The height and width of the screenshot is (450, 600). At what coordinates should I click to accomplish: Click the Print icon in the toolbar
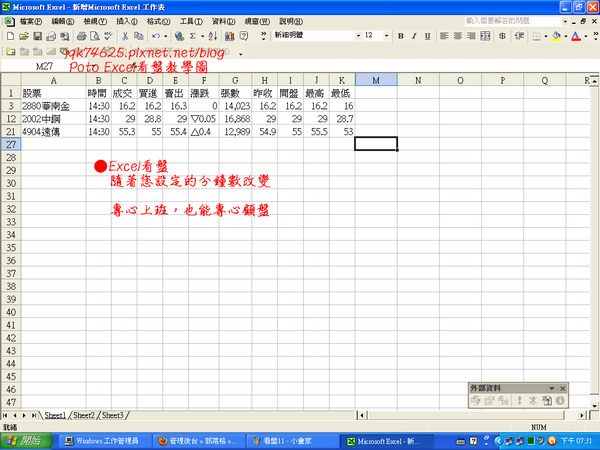click(81, 36)
